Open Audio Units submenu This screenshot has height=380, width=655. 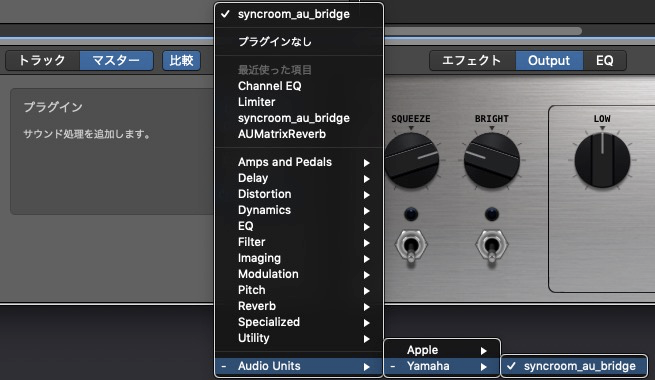tap(299, 366)
